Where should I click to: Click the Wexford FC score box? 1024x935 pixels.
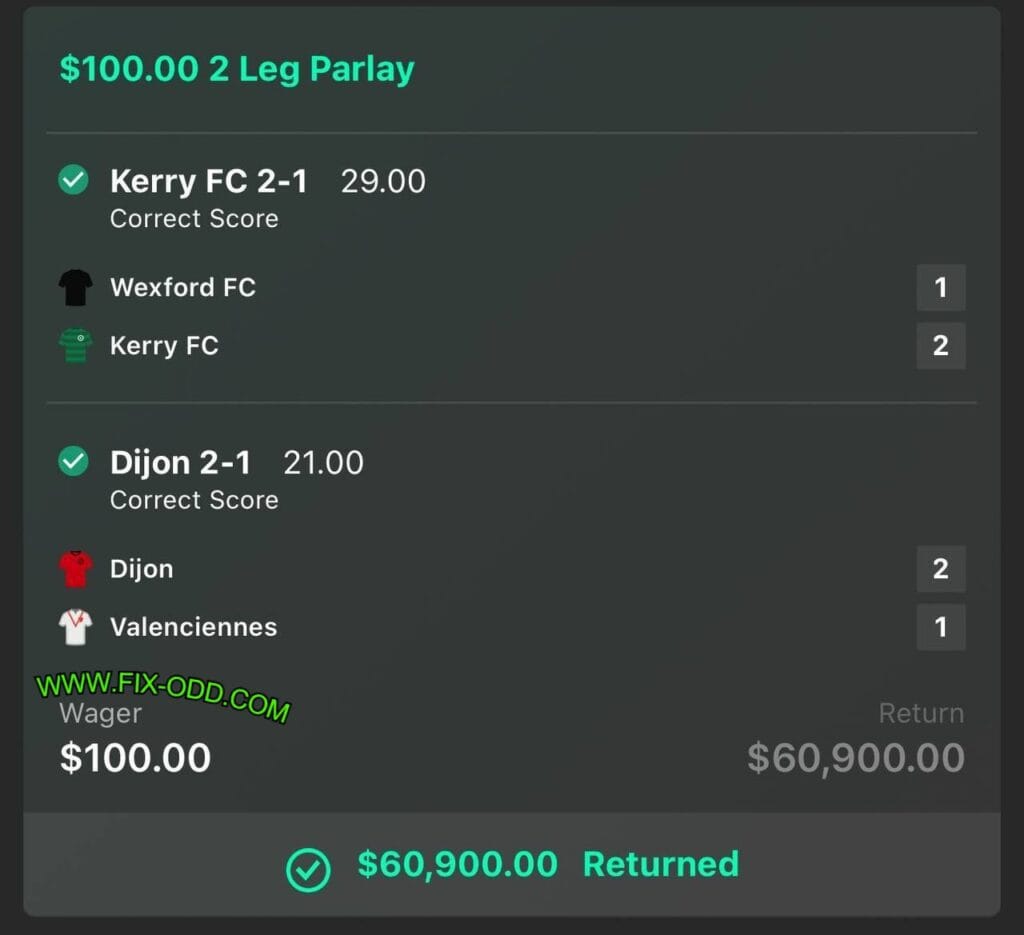tap(940, 288)
